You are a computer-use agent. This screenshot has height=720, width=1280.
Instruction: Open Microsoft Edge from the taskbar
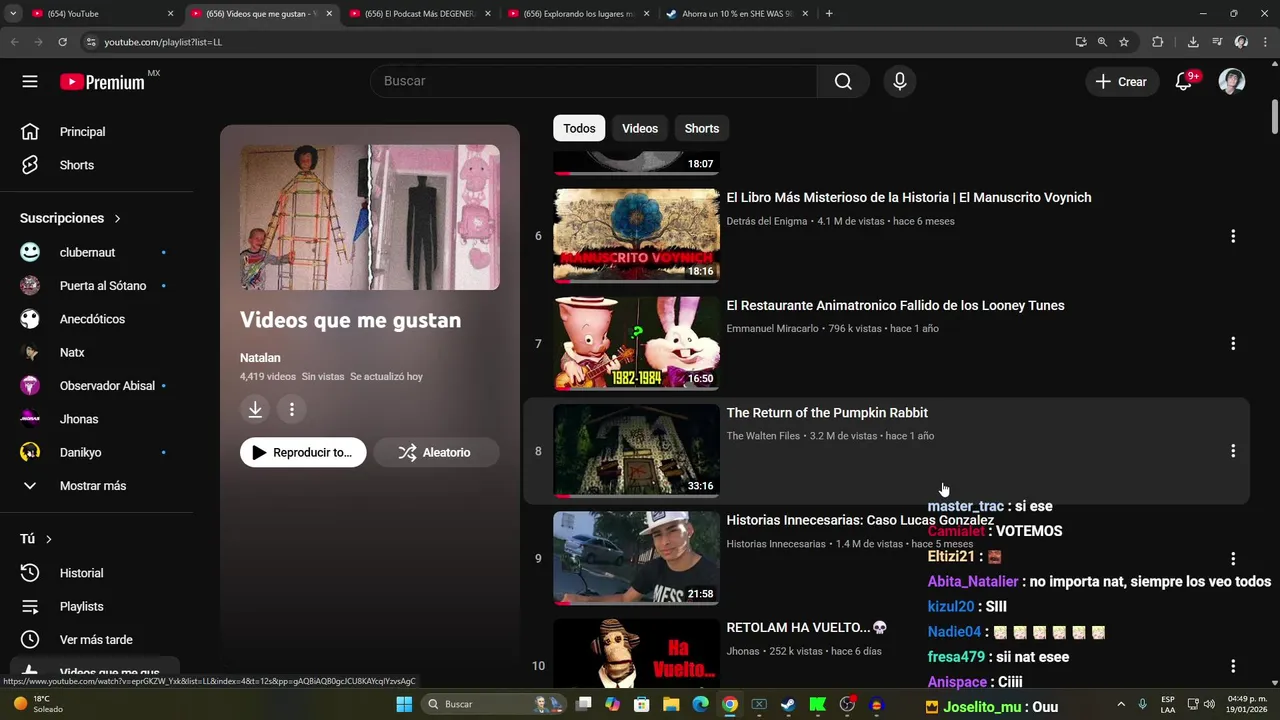[x=700, y=704]
